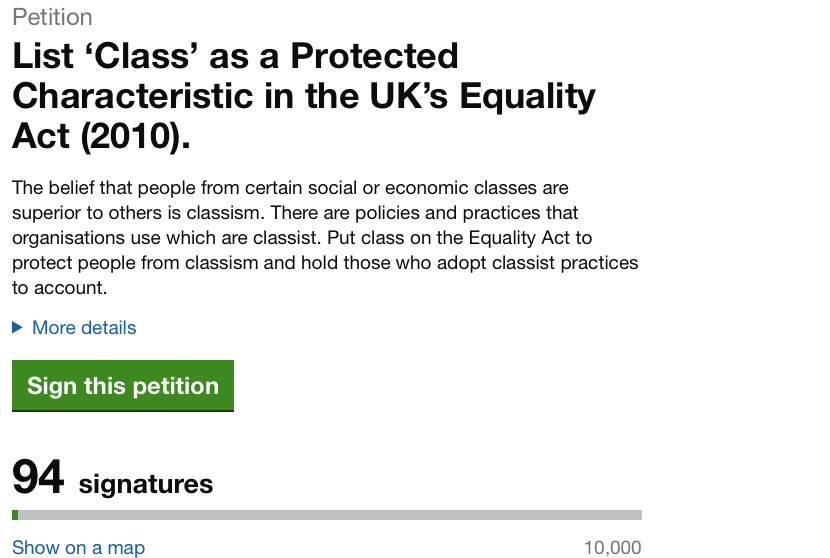Click the grey 'Petition' label at top
This screenshot has width=830, height=558.
(52, 17)
